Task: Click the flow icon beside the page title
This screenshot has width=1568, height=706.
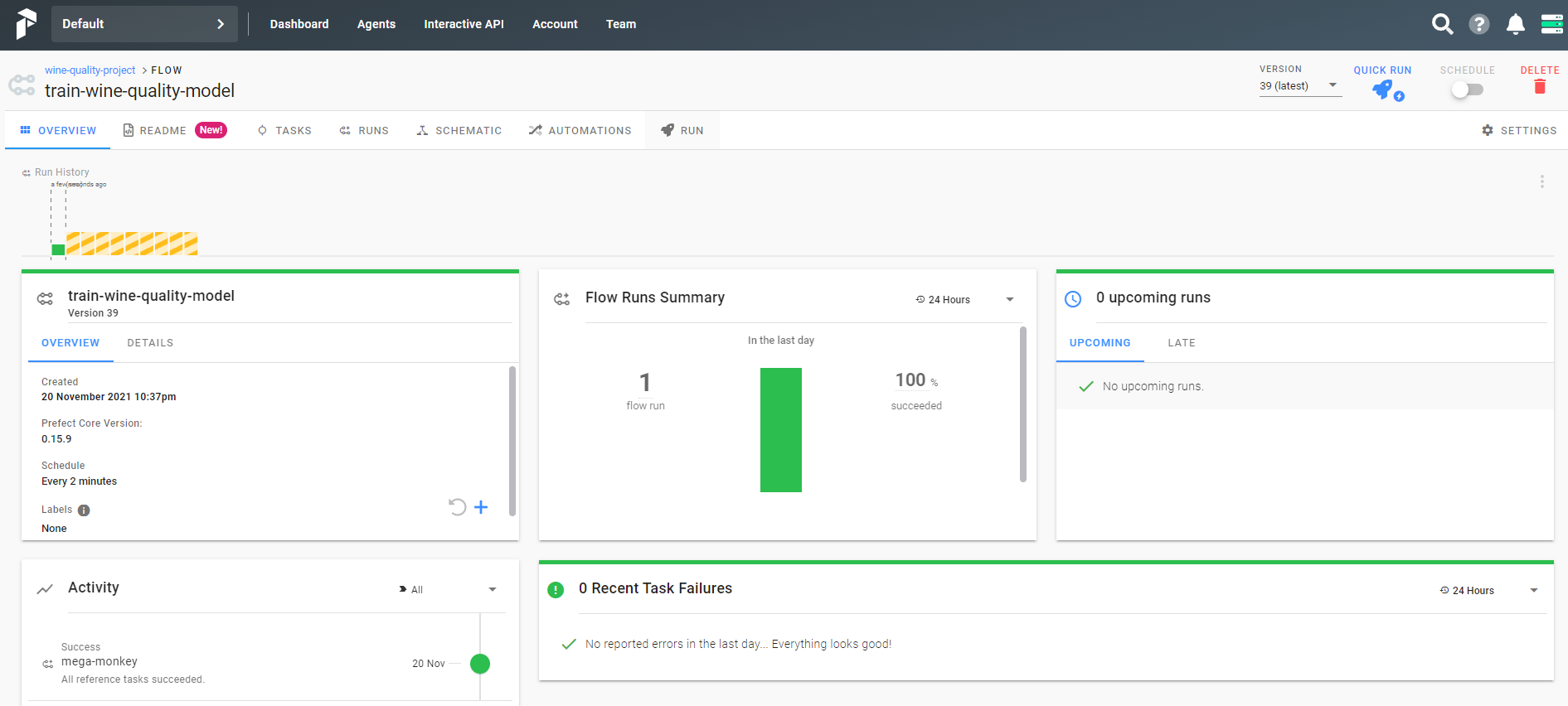Action: [22, 85]
